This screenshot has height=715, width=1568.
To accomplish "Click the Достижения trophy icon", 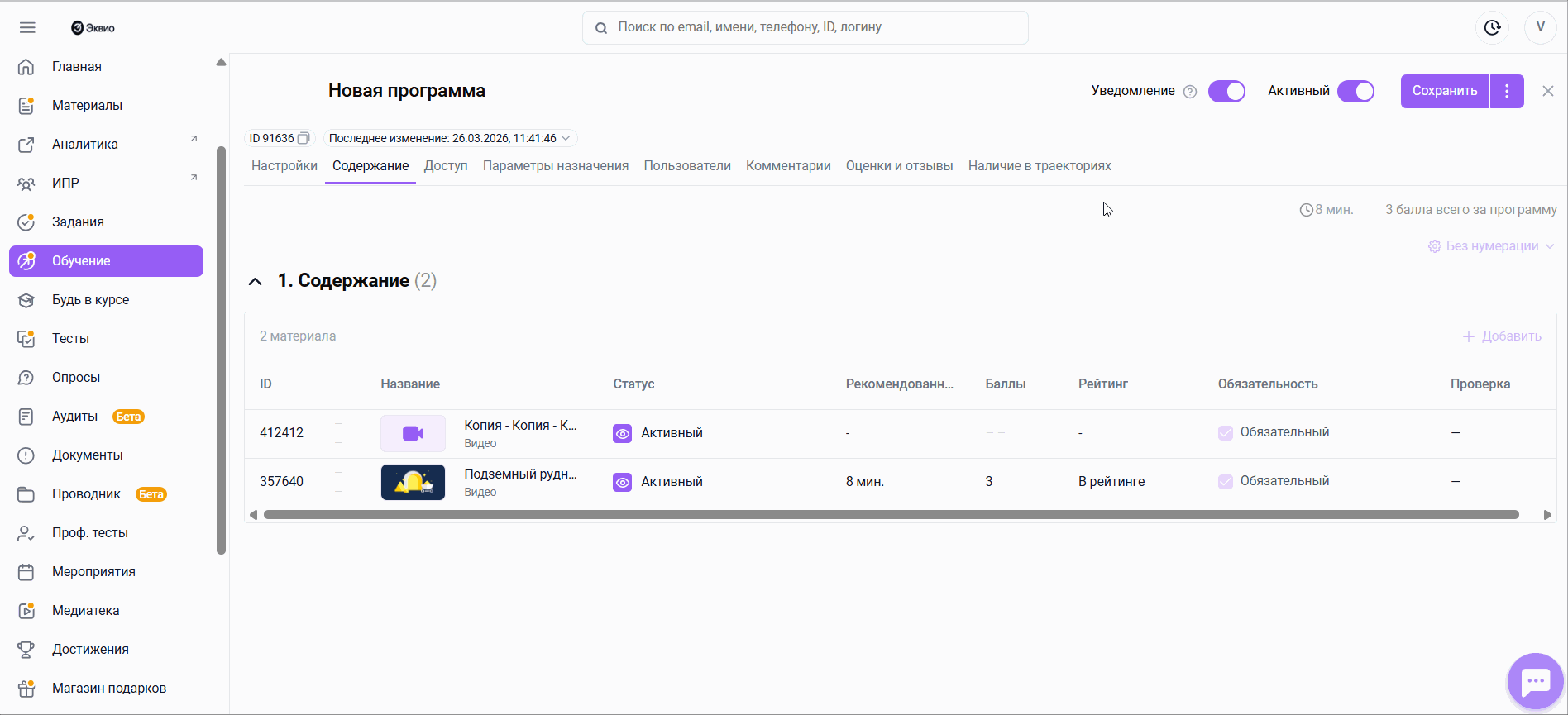I will pyautogui.click(x=26, y=650).
